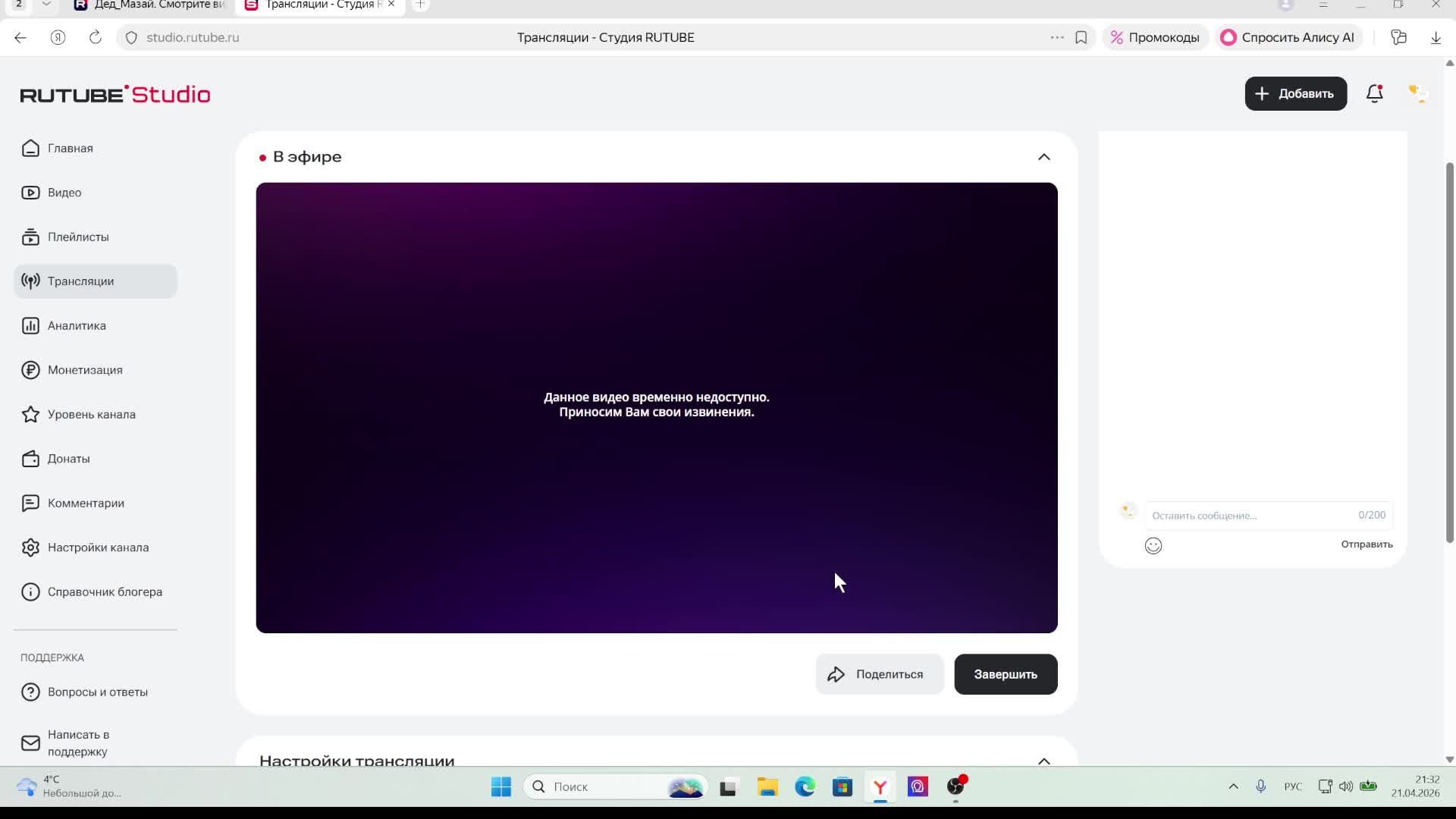Image resolution: width=1456 pixels, height=819 pixels.
Task: Open the browser's three-dot page menu
Action: click(1056, 37)
